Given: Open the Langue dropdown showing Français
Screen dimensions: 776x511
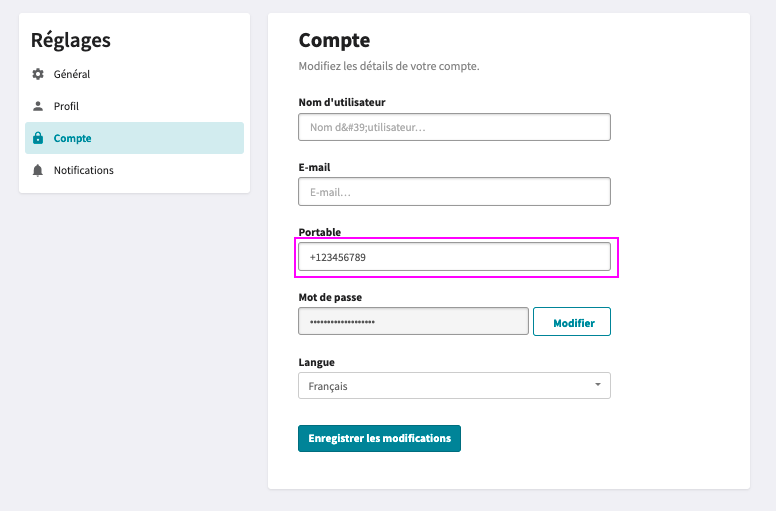Looking at the screenshot, I should coord(454,386).
